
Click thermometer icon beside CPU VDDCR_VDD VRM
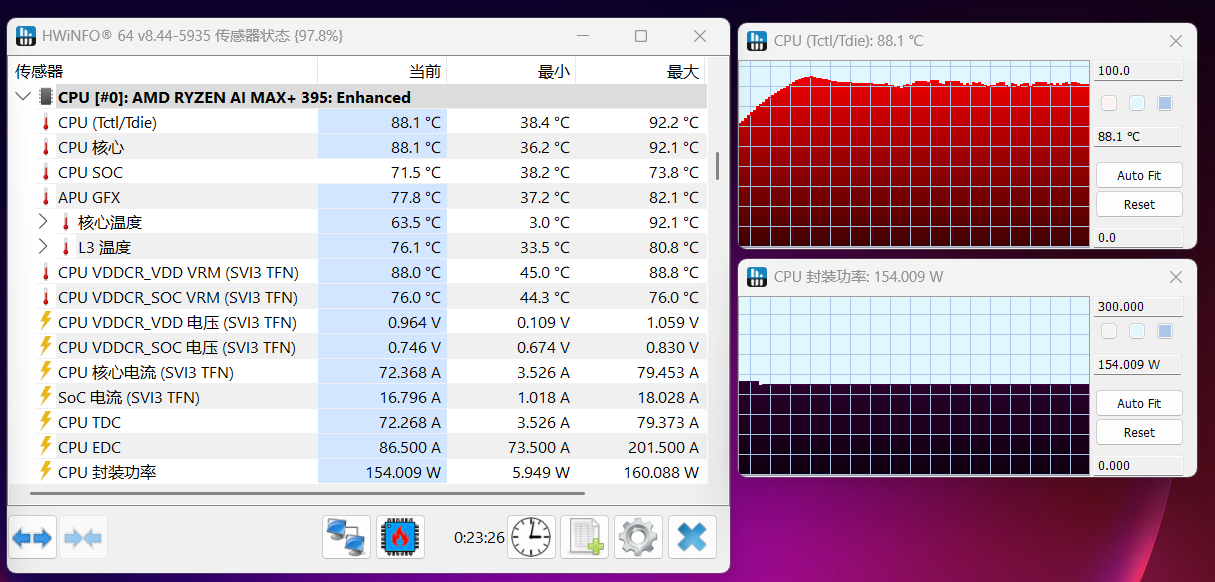(x=45, y=272)
